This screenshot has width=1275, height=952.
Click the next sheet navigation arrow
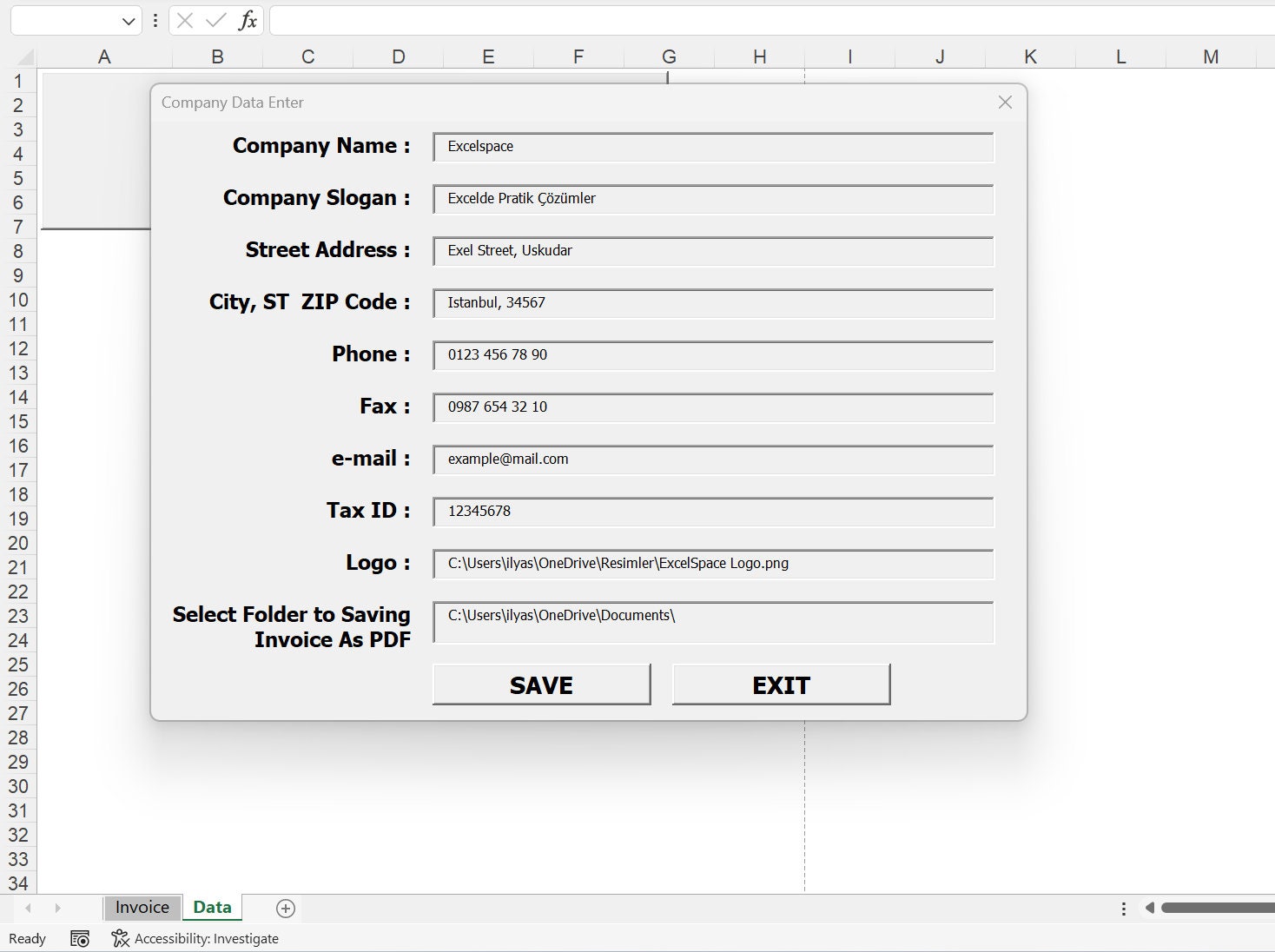click(57, 908)
